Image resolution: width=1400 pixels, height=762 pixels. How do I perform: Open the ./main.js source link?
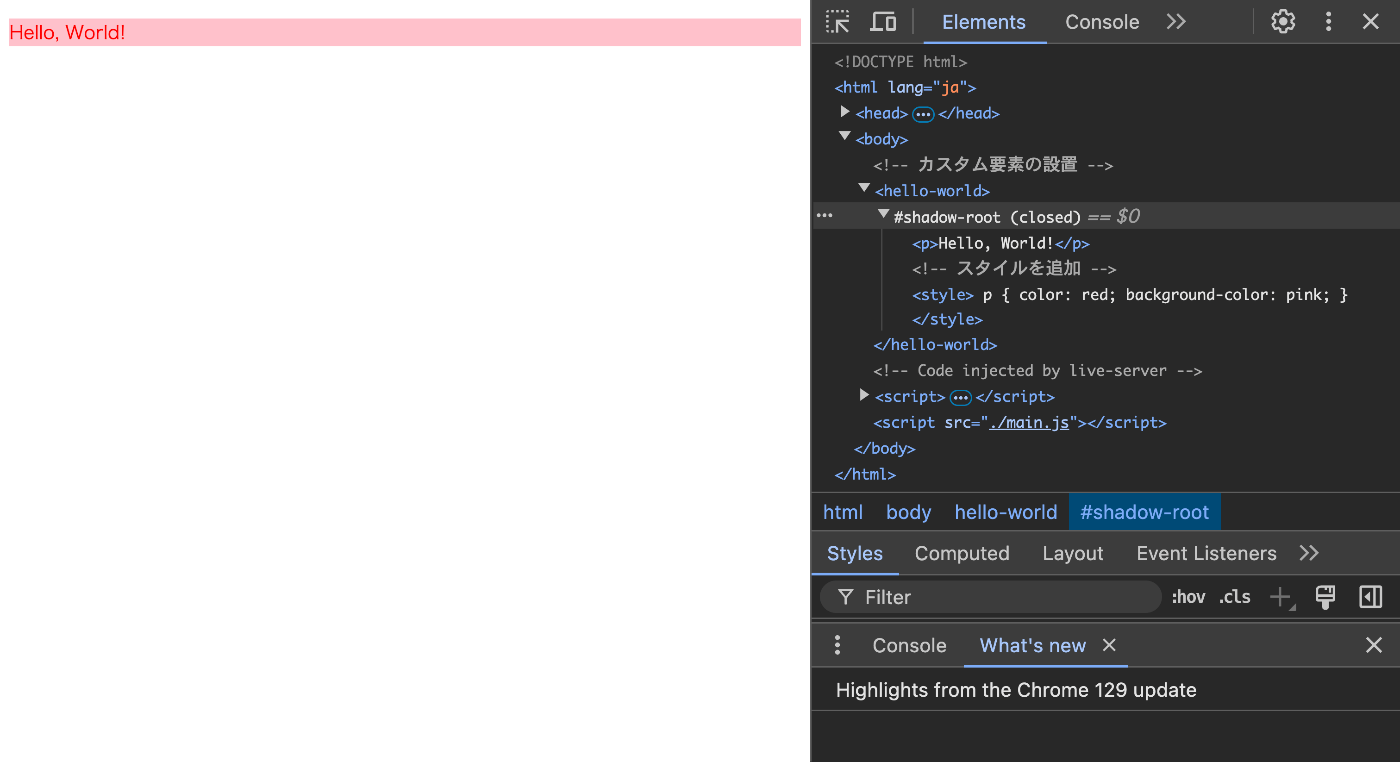(x=1030, y=422)
